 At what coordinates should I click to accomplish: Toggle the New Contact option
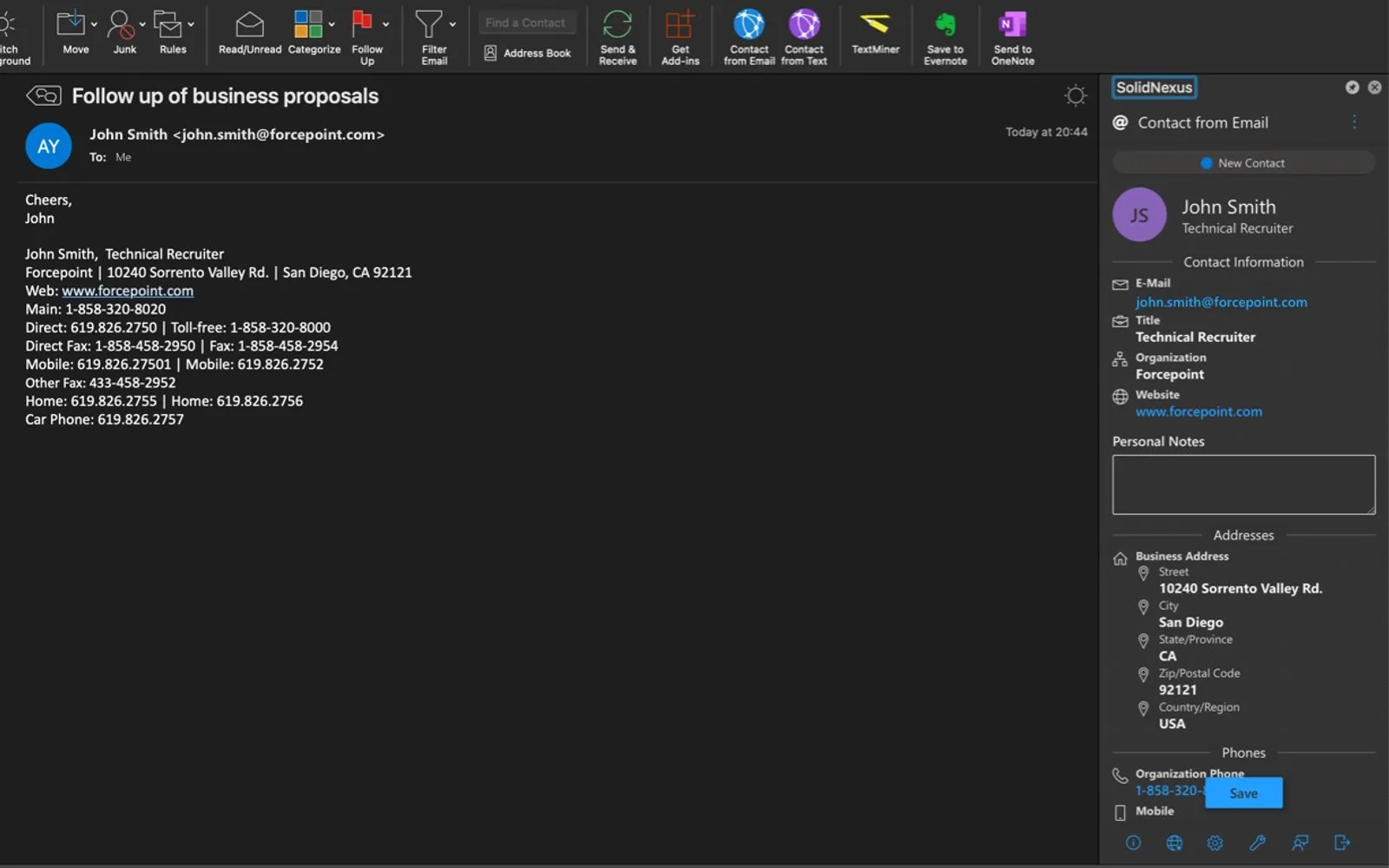[x=1243, y=163]
